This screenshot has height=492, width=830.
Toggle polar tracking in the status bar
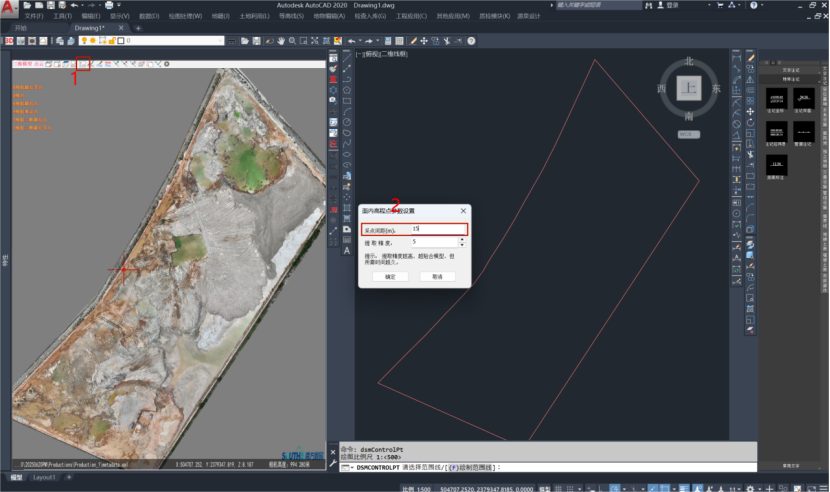614,488
